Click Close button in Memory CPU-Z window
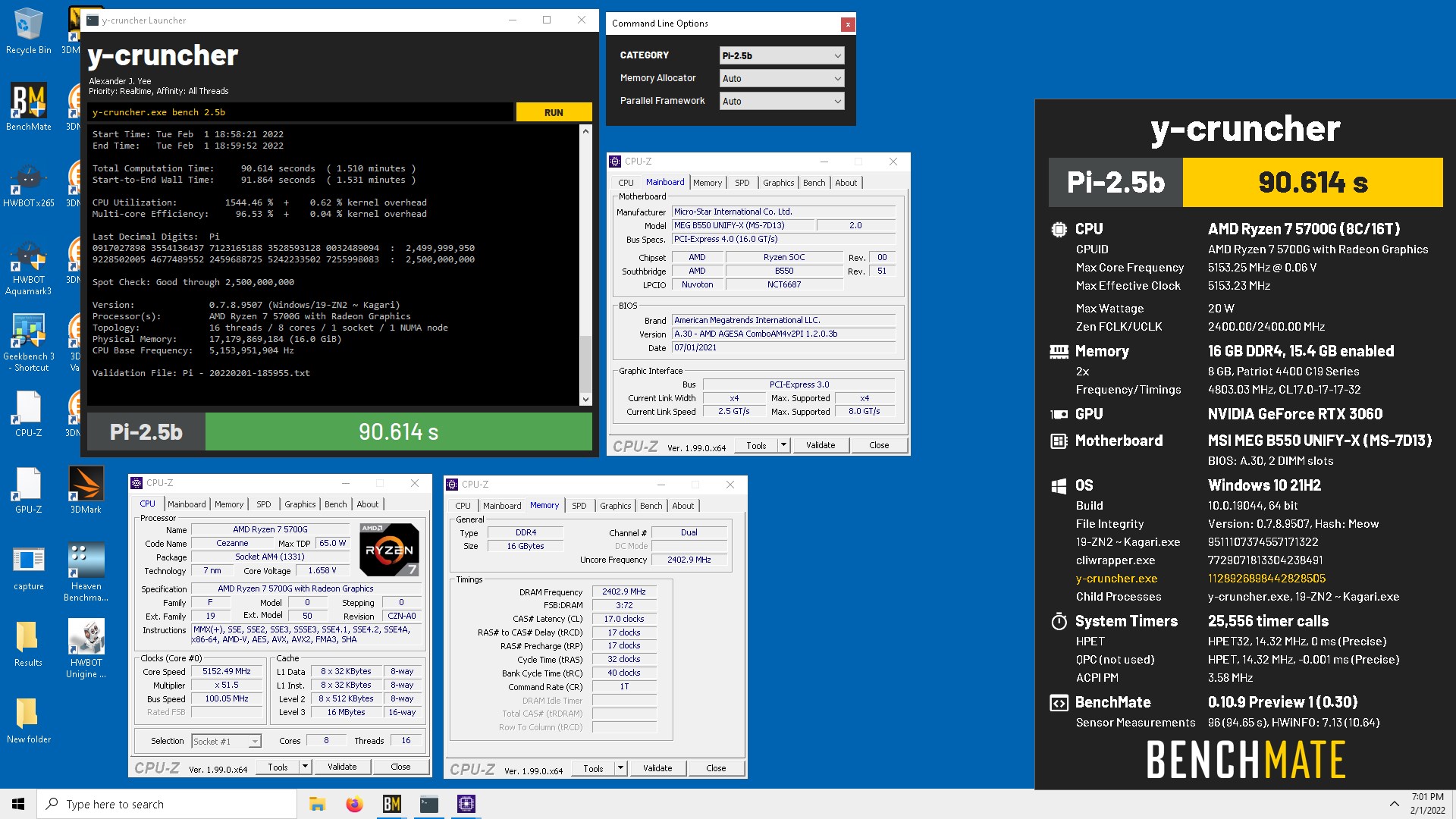The width and height of the screenshot is (1456, 819). [x=716, y=768]
